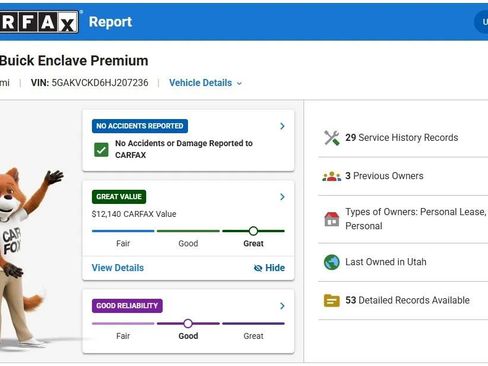Click the wrench Service History icon
This screenshot has width=488, height=366.
coord(332,138)
